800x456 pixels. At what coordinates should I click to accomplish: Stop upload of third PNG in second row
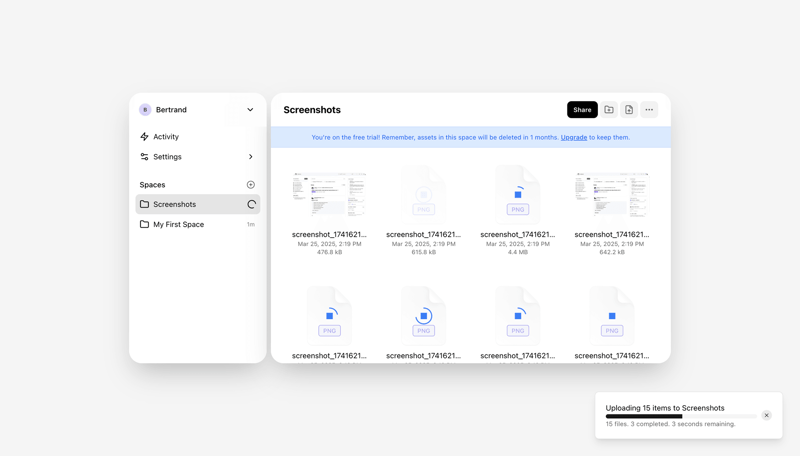tap(518, 316)
